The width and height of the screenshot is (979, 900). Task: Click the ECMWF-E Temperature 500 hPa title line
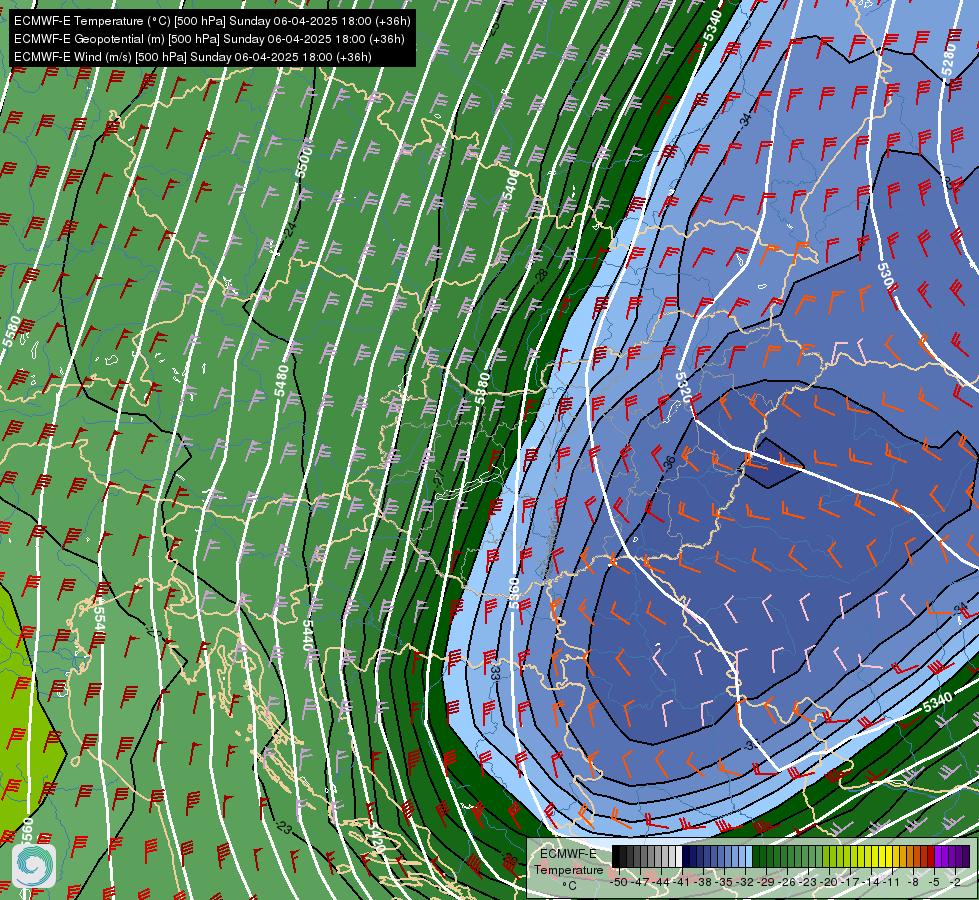212,21
